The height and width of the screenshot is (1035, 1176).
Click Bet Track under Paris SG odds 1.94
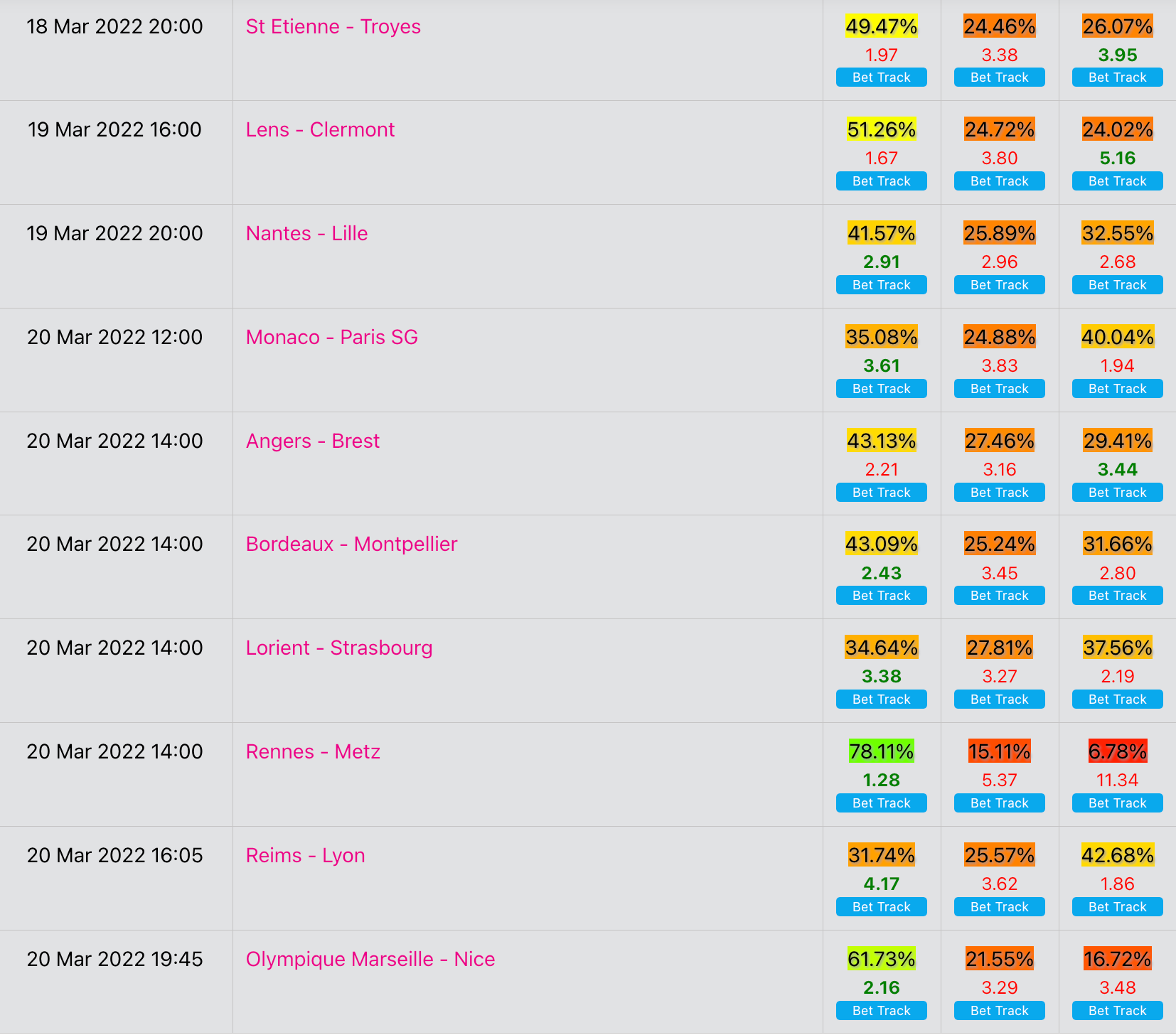tap(1118, 389)
